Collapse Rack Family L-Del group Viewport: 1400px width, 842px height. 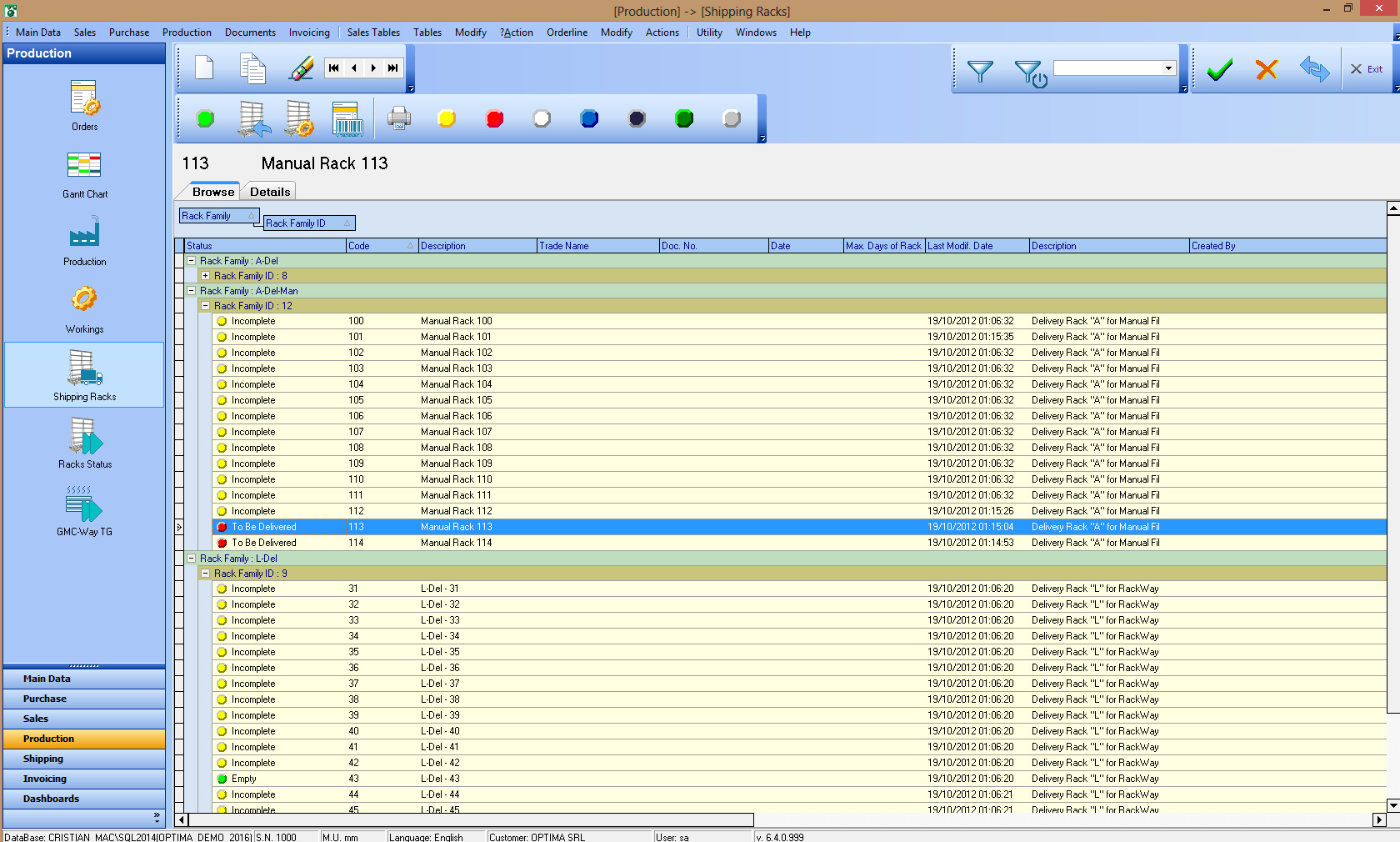click(x=191, y=559)
